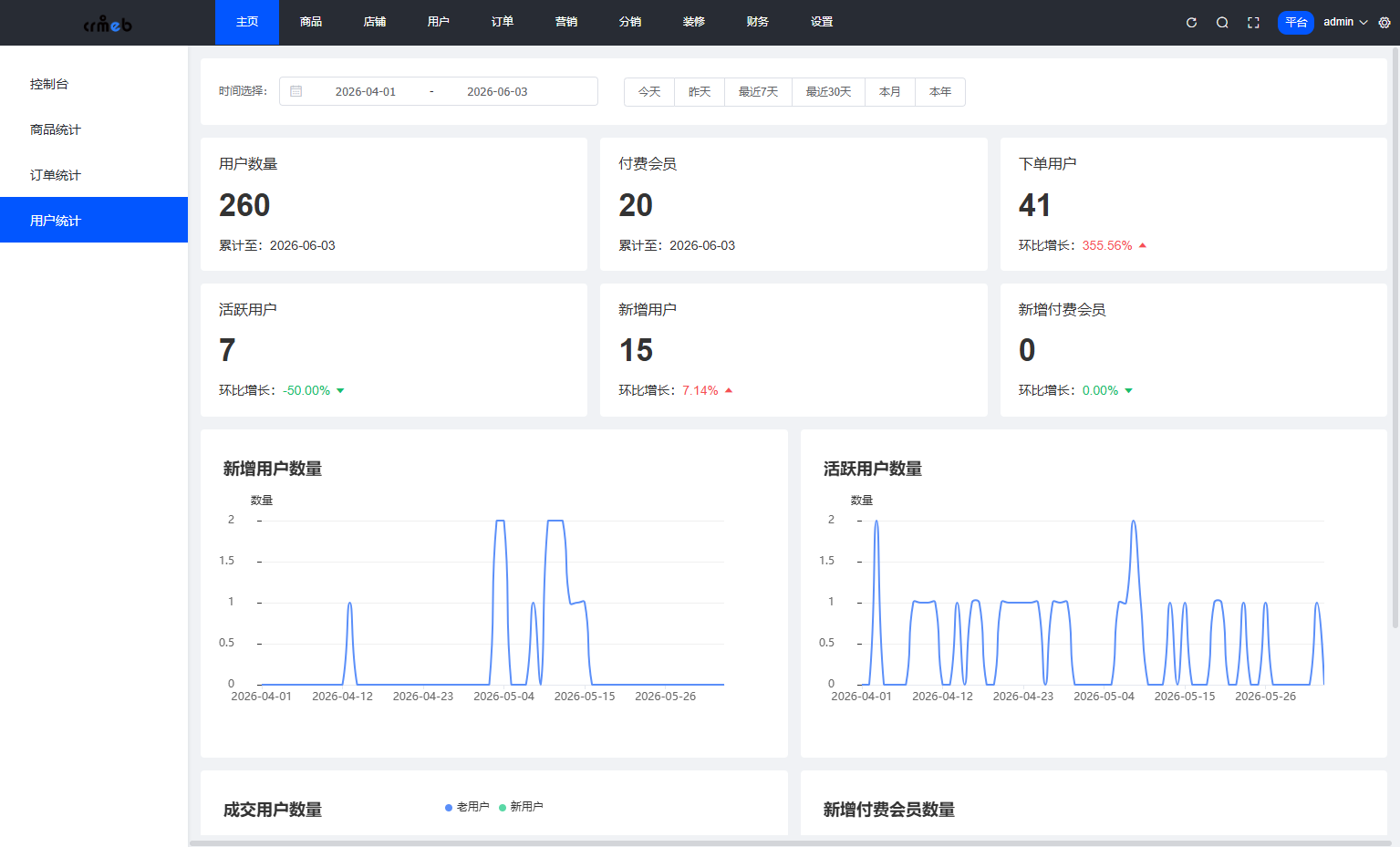Click the 时间选择 label

243,91
